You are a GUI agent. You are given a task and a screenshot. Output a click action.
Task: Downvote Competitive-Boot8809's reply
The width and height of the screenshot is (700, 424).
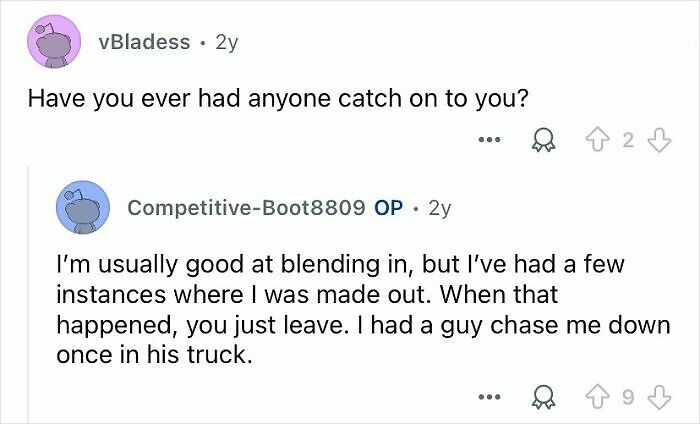pos(659,397)
